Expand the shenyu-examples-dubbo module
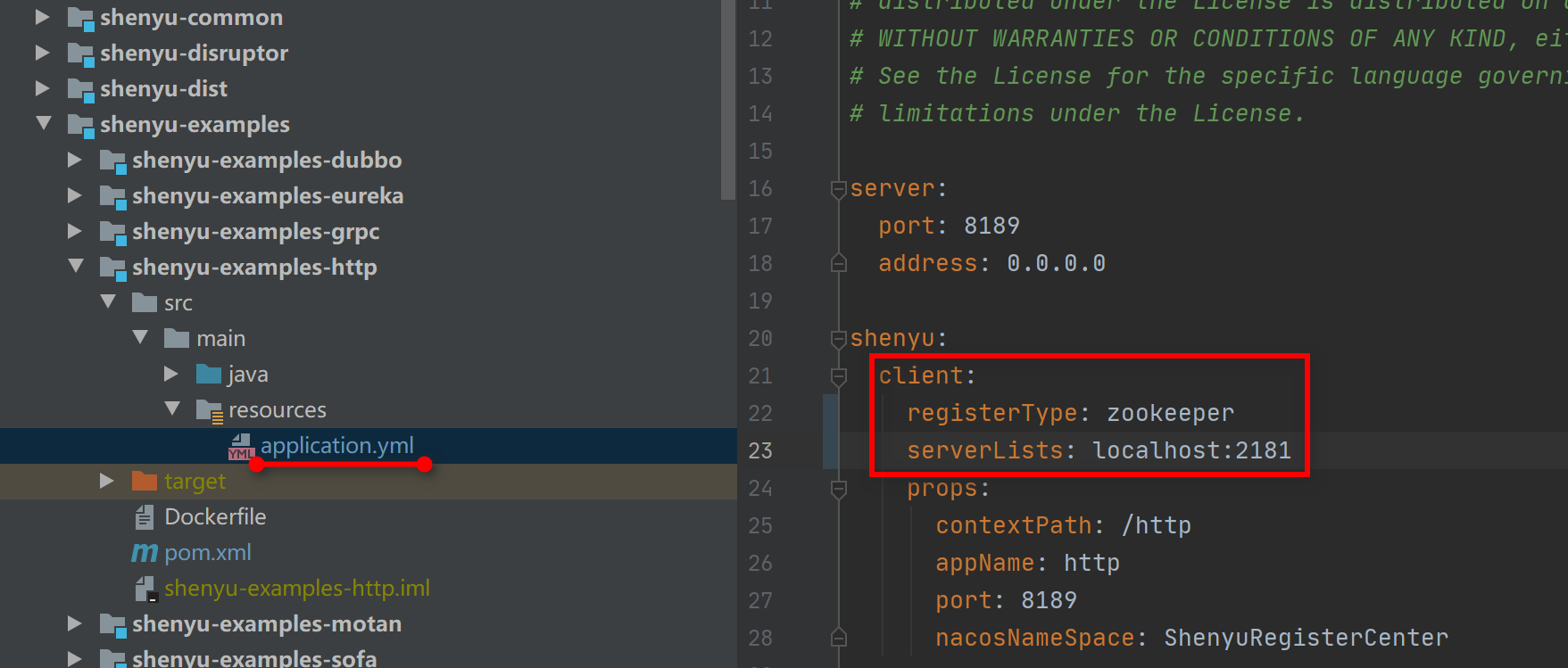1568x668 pixels. 75,161
